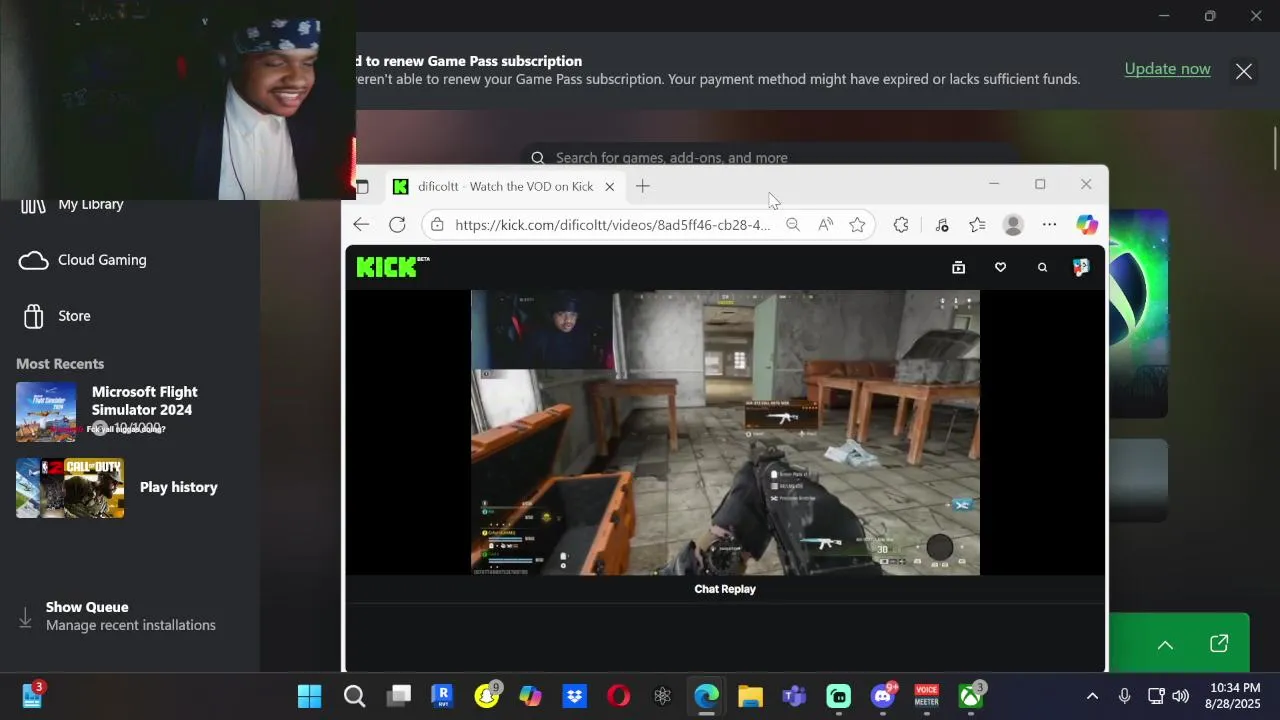The height and width of the screenshot is (720, 1280).
Task: Click the Edge address bar URL
Action: point(612,225)
